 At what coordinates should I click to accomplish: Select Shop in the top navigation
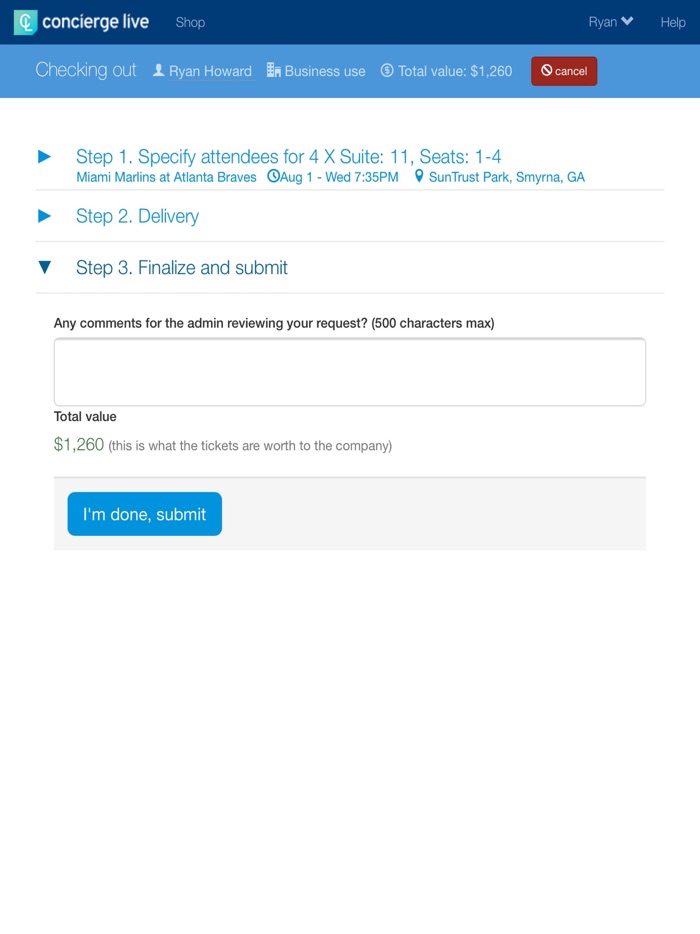point(190,21)
